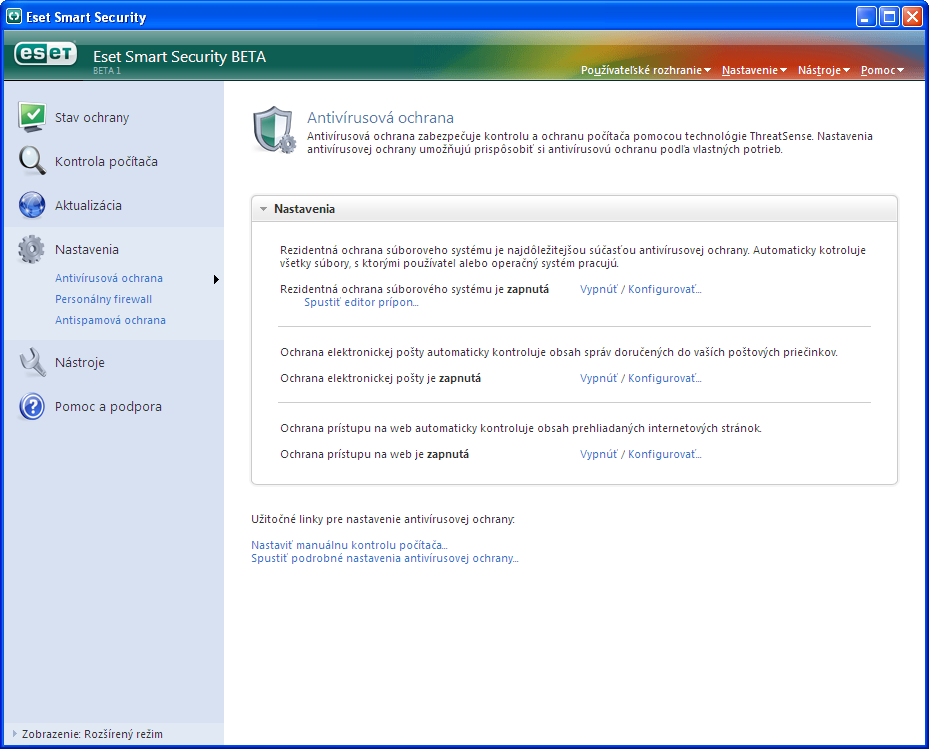The width and height of the screenshot is (929, 749).
Task: Open Antispamová ochrana settings
Action: click(110, 320)
